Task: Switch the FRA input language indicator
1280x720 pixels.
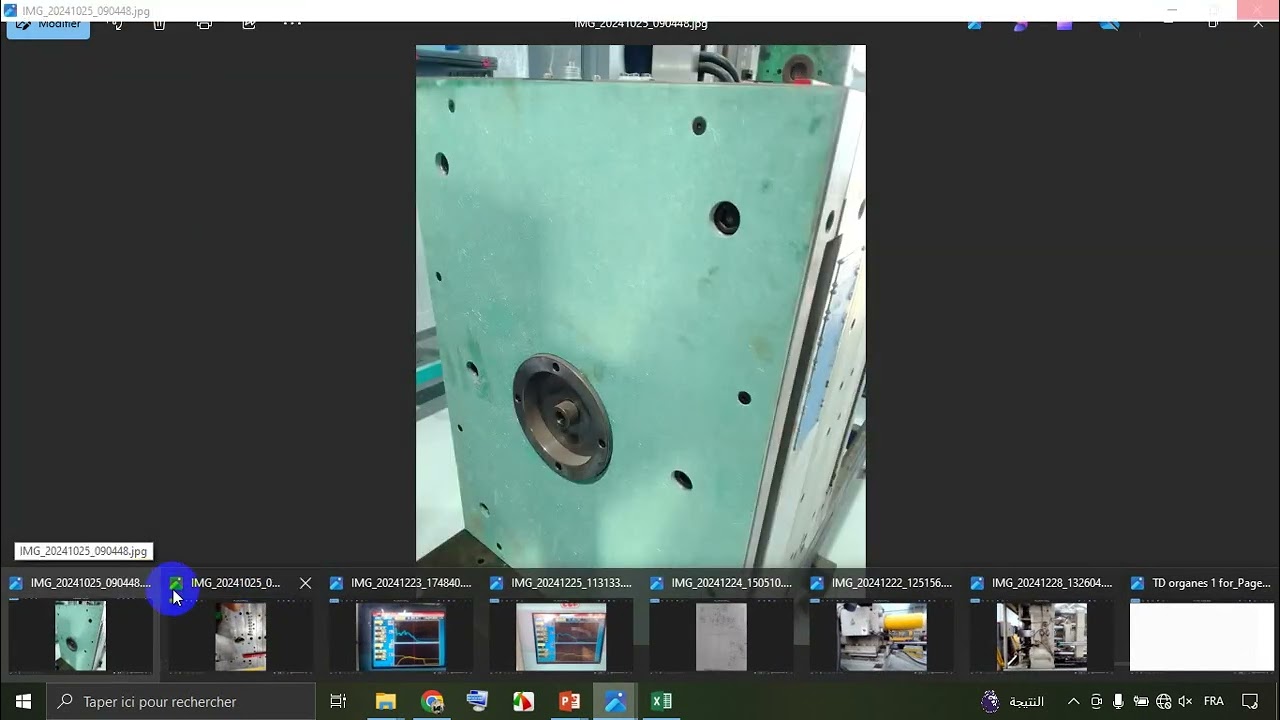Action: 1214,701
